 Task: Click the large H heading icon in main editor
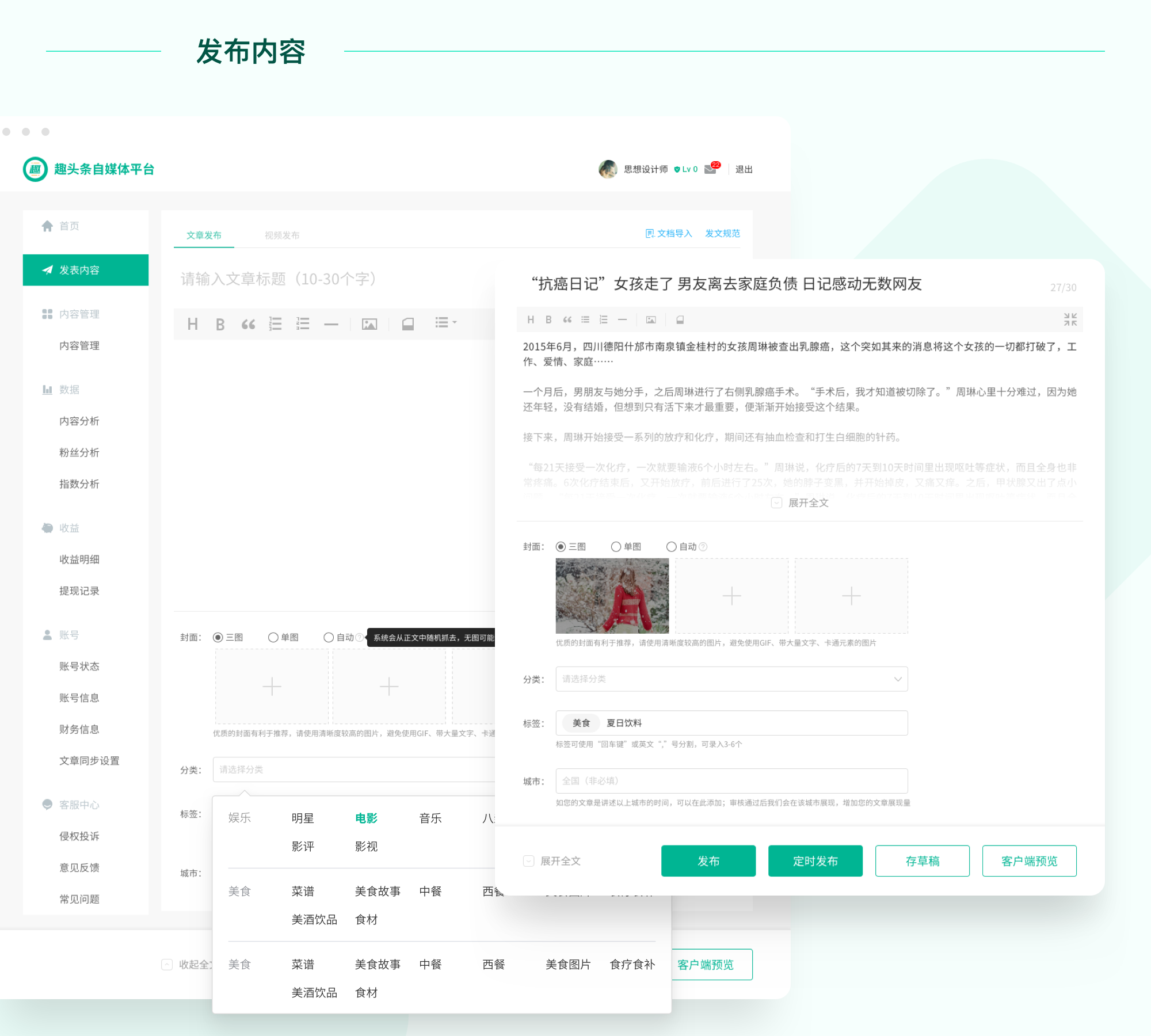193,324
